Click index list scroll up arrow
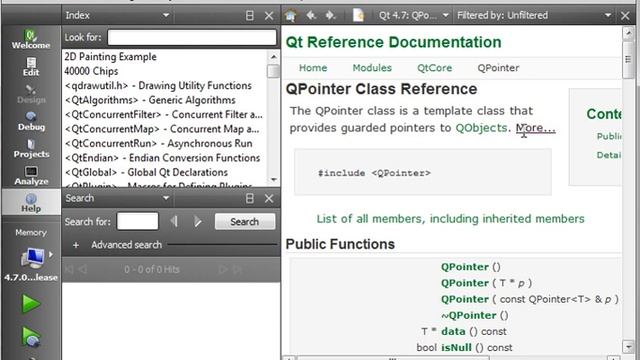Viewport: 640px width, 360px height. pyautogui.click(x=273, y=56)
